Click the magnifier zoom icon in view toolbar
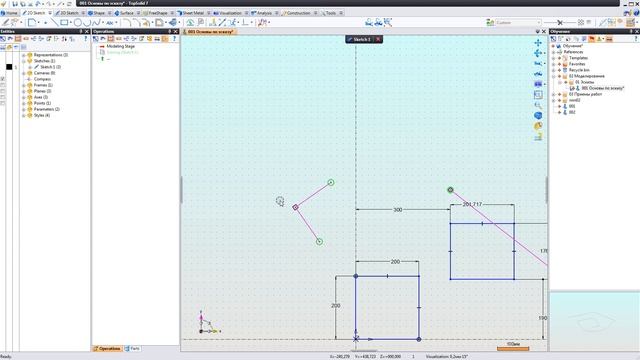 coord(538,105)
